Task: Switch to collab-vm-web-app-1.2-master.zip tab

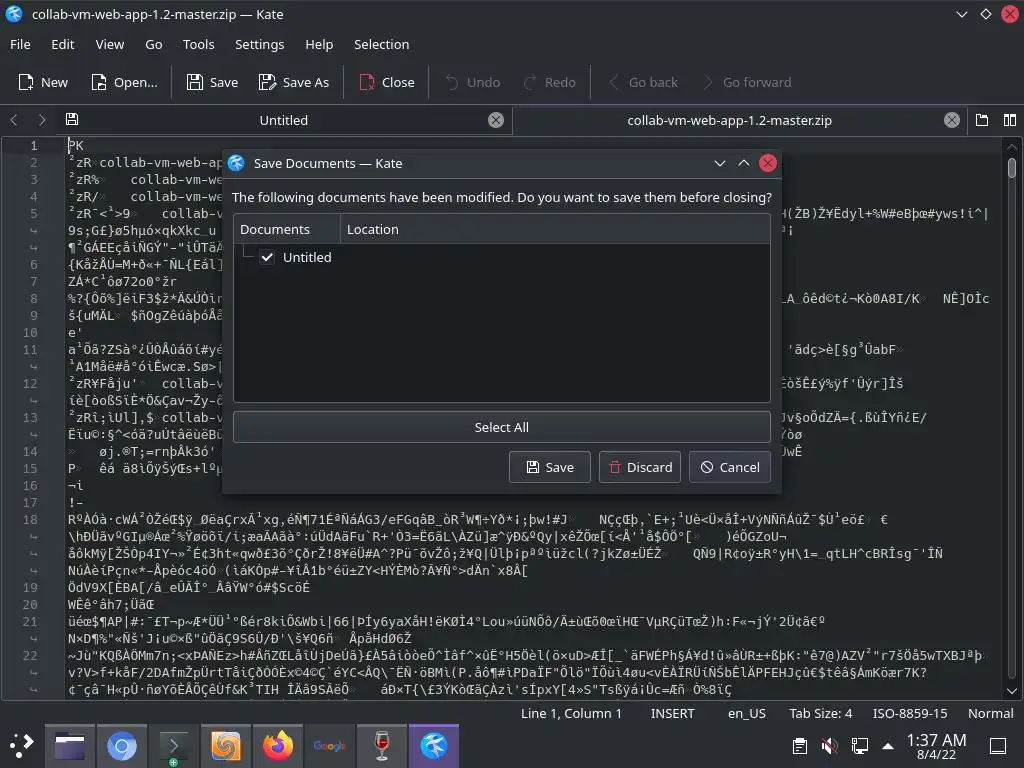Action: click(x=729, y=120)
